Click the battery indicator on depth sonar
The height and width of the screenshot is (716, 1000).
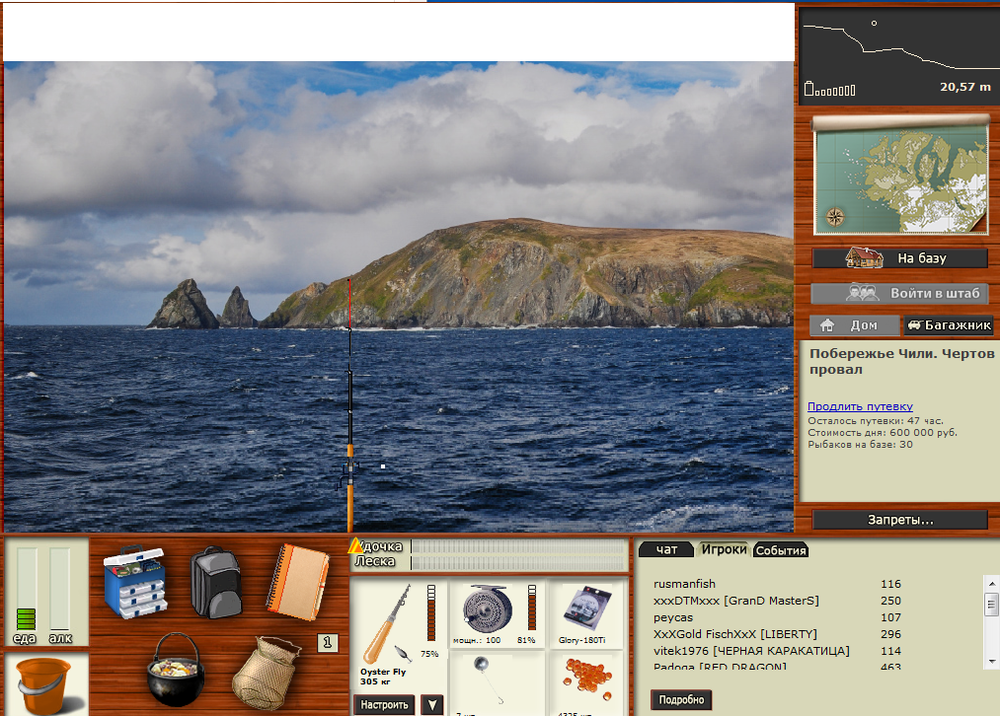(829, 89)
